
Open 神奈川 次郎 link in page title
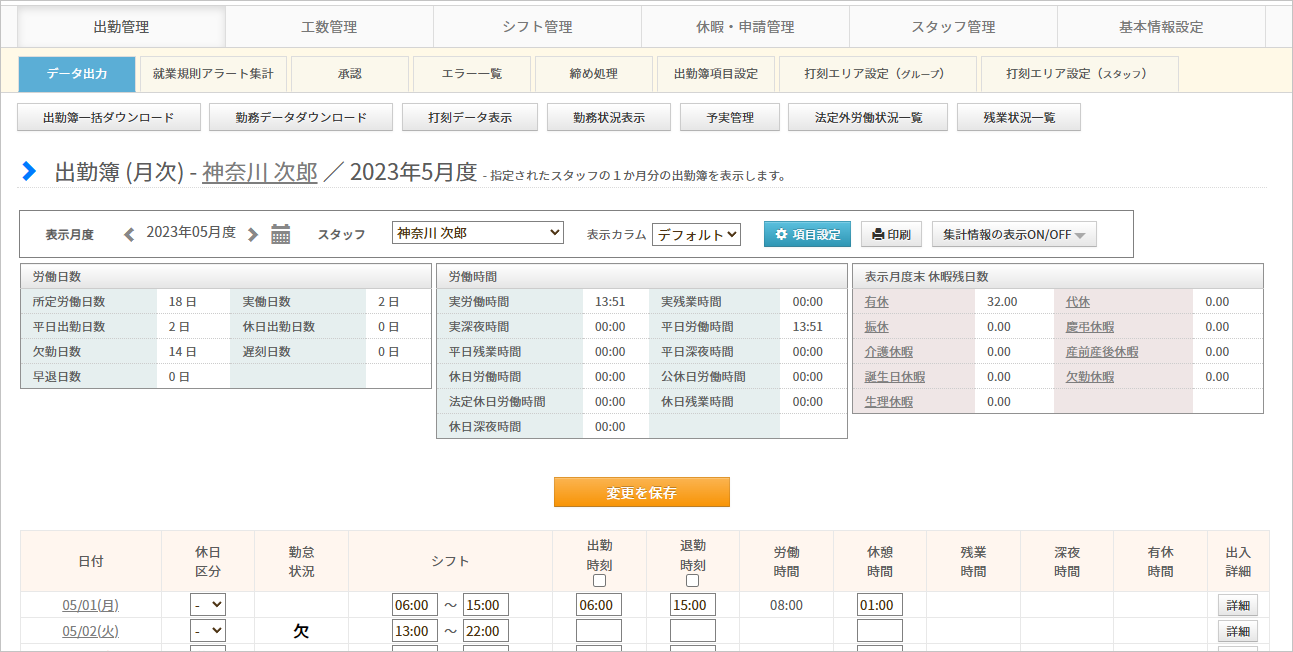coord(260,172)
